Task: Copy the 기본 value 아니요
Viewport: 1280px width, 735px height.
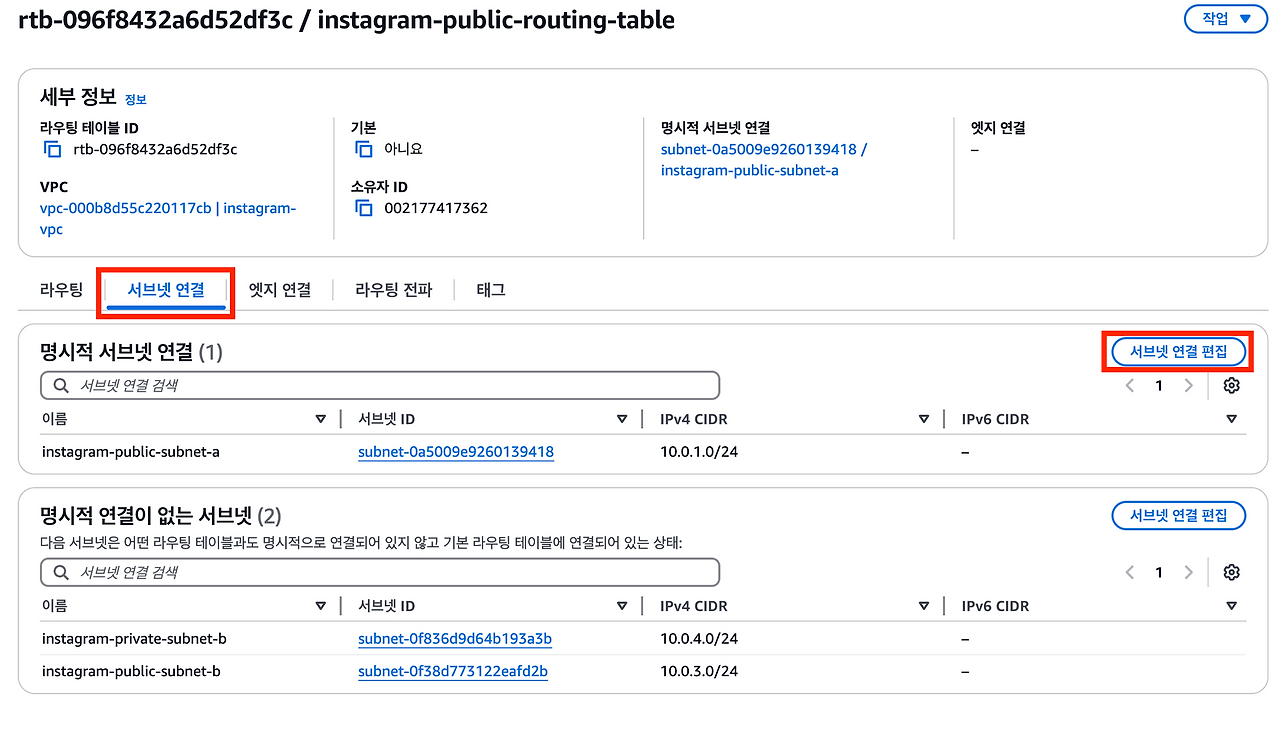Action: point(364,149)
